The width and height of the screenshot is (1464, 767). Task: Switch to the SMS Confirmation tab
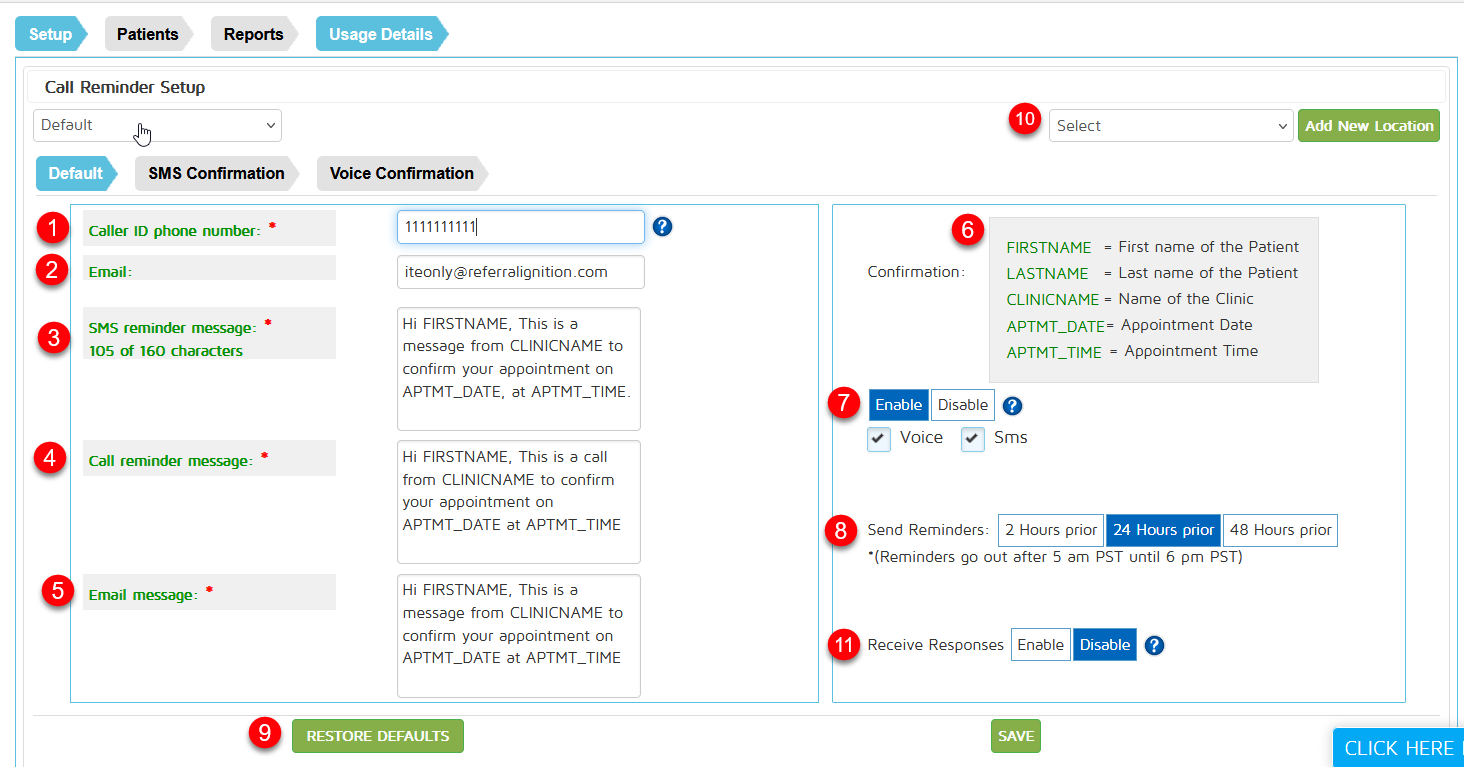(216, 173)
